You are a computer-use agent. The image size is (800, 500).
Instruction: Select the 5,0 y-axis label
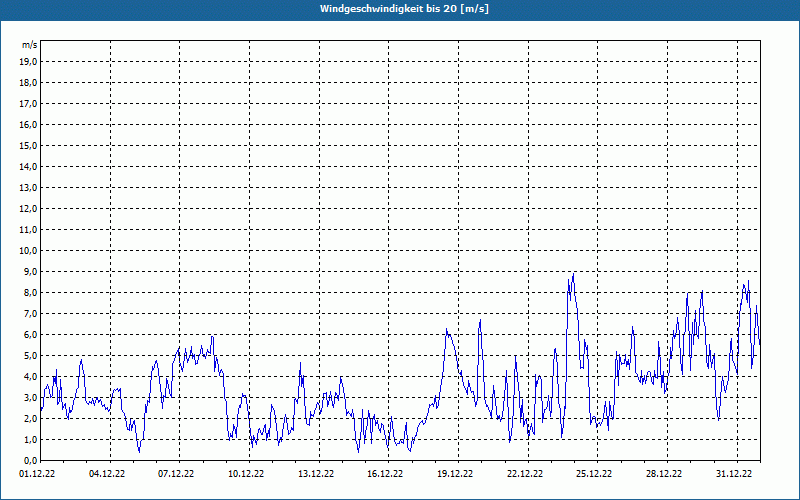[30, 356]
